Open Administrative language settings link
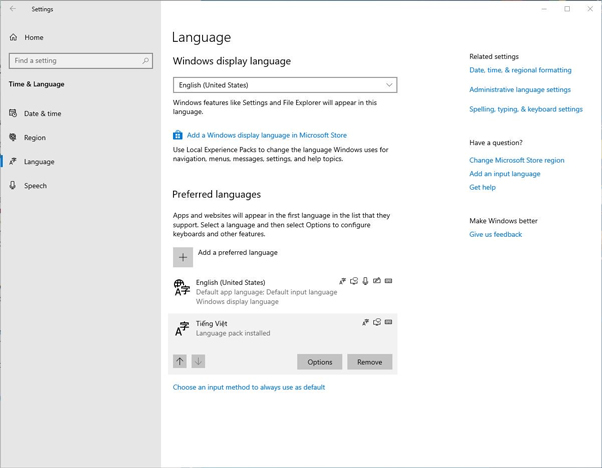The image size is (602, 468). [520, 90]
